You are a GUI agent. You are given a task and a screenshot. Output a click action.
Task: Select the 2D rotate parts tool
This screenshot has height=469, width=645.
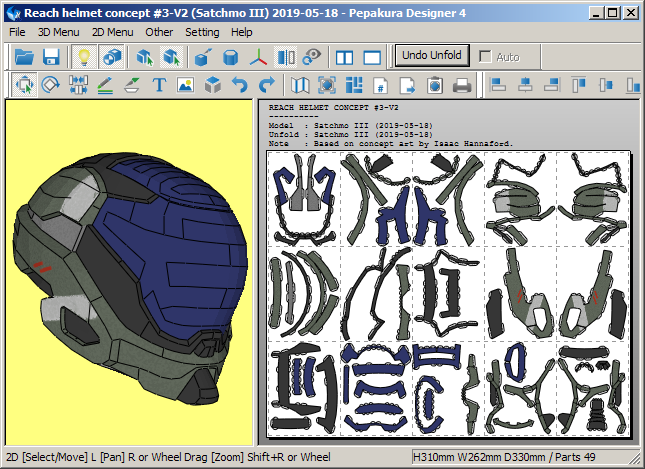point(51,85)
